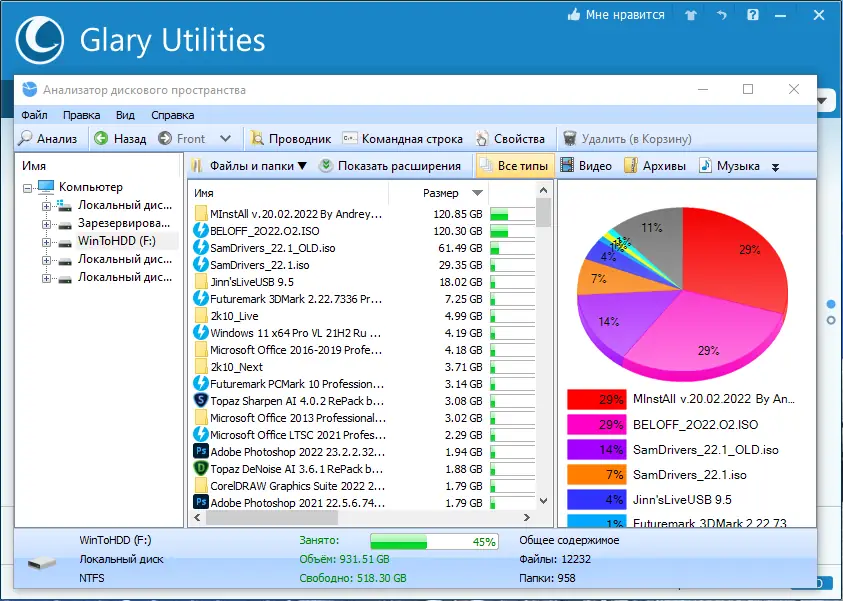Open history dropdown next to Front
843x601 pixels.
point(226,139)
